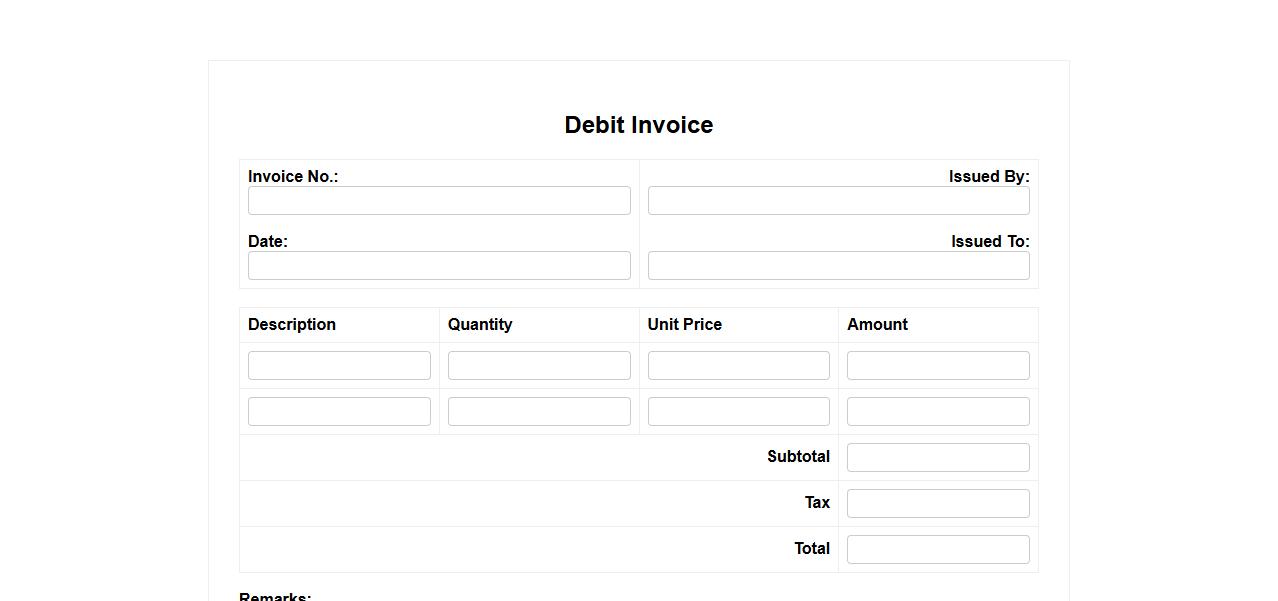1278x601 pixels.
Task: Click second row Description field
Action: [339, 411]
